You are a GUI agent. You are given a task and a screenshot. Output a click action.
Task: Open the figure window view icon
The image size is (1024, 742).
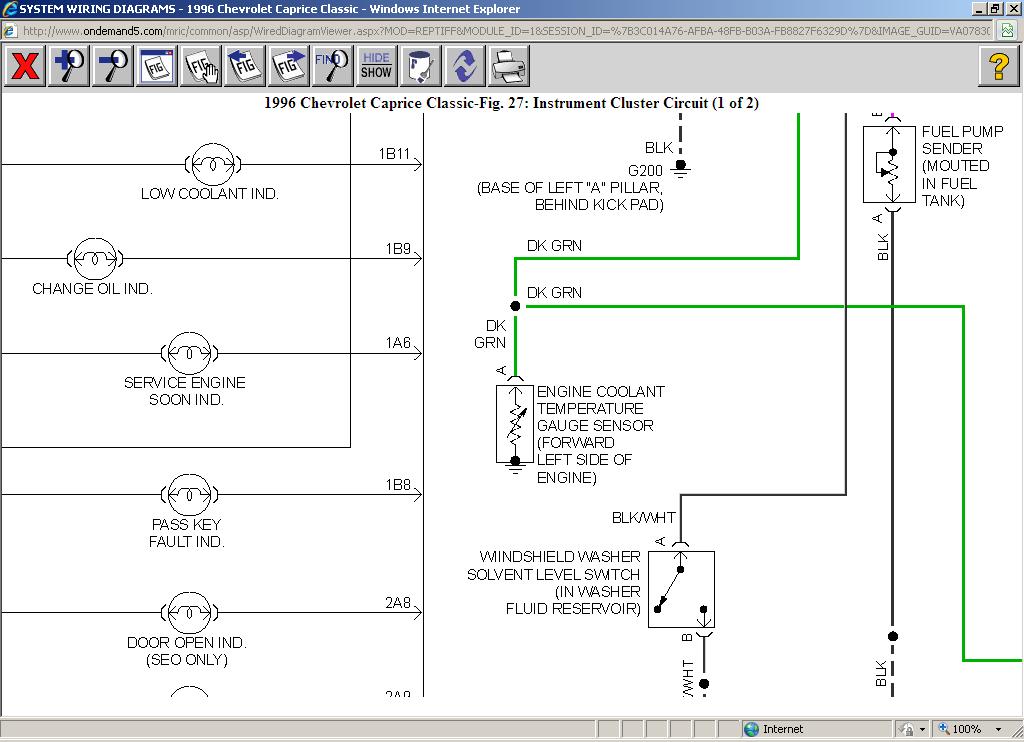[x=157, y=67]
